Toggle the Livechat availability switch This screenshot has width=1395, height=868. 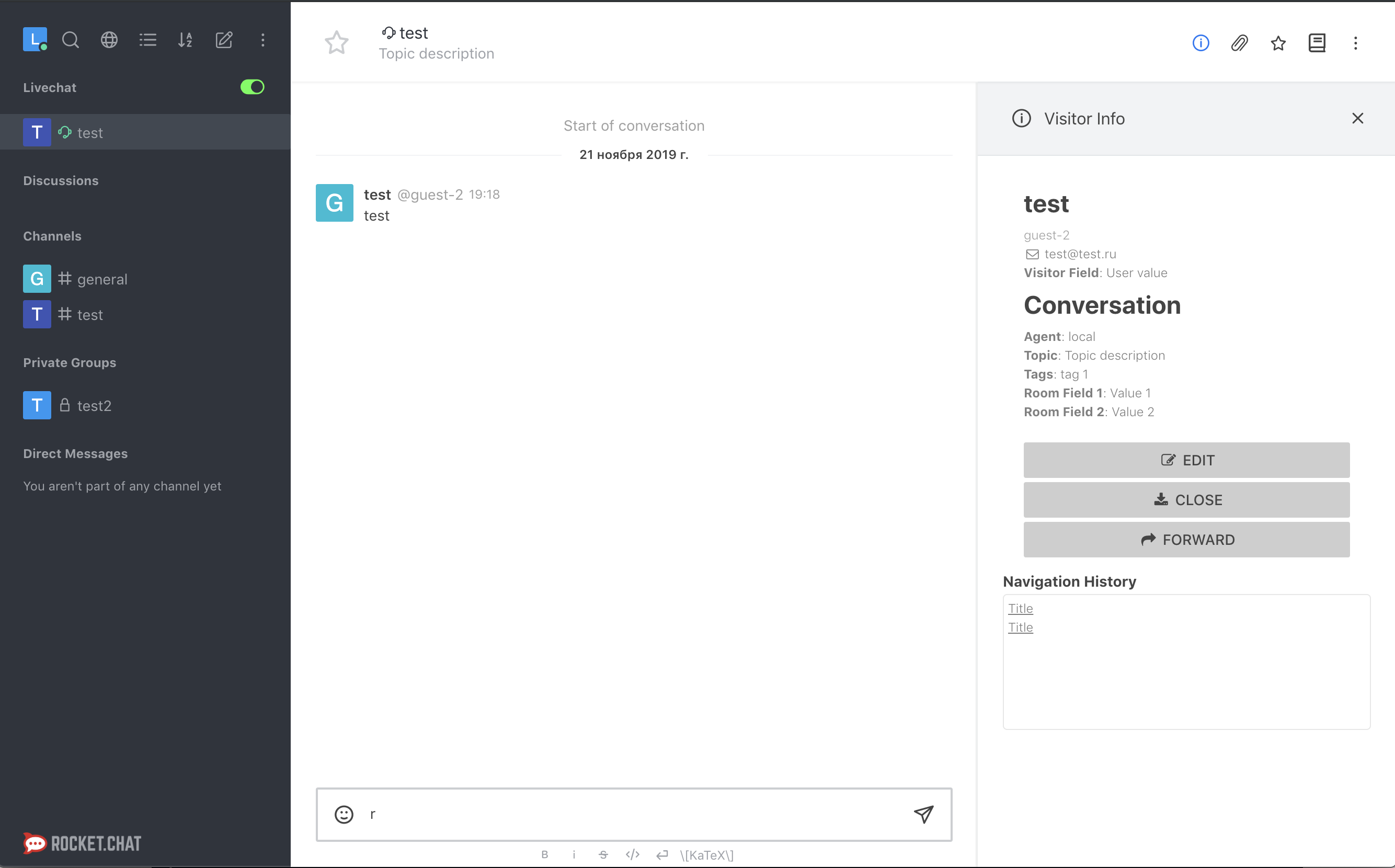252,87
